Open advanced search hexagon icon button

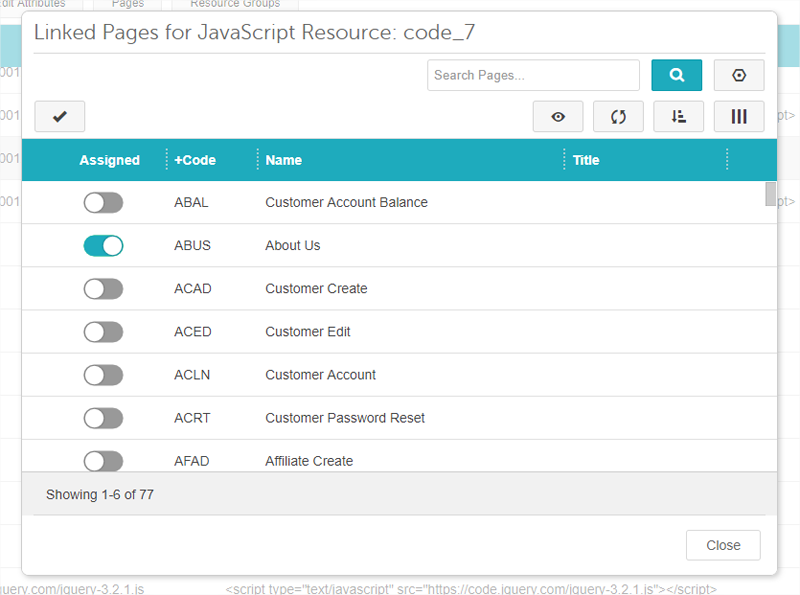[x=738, y=75]
